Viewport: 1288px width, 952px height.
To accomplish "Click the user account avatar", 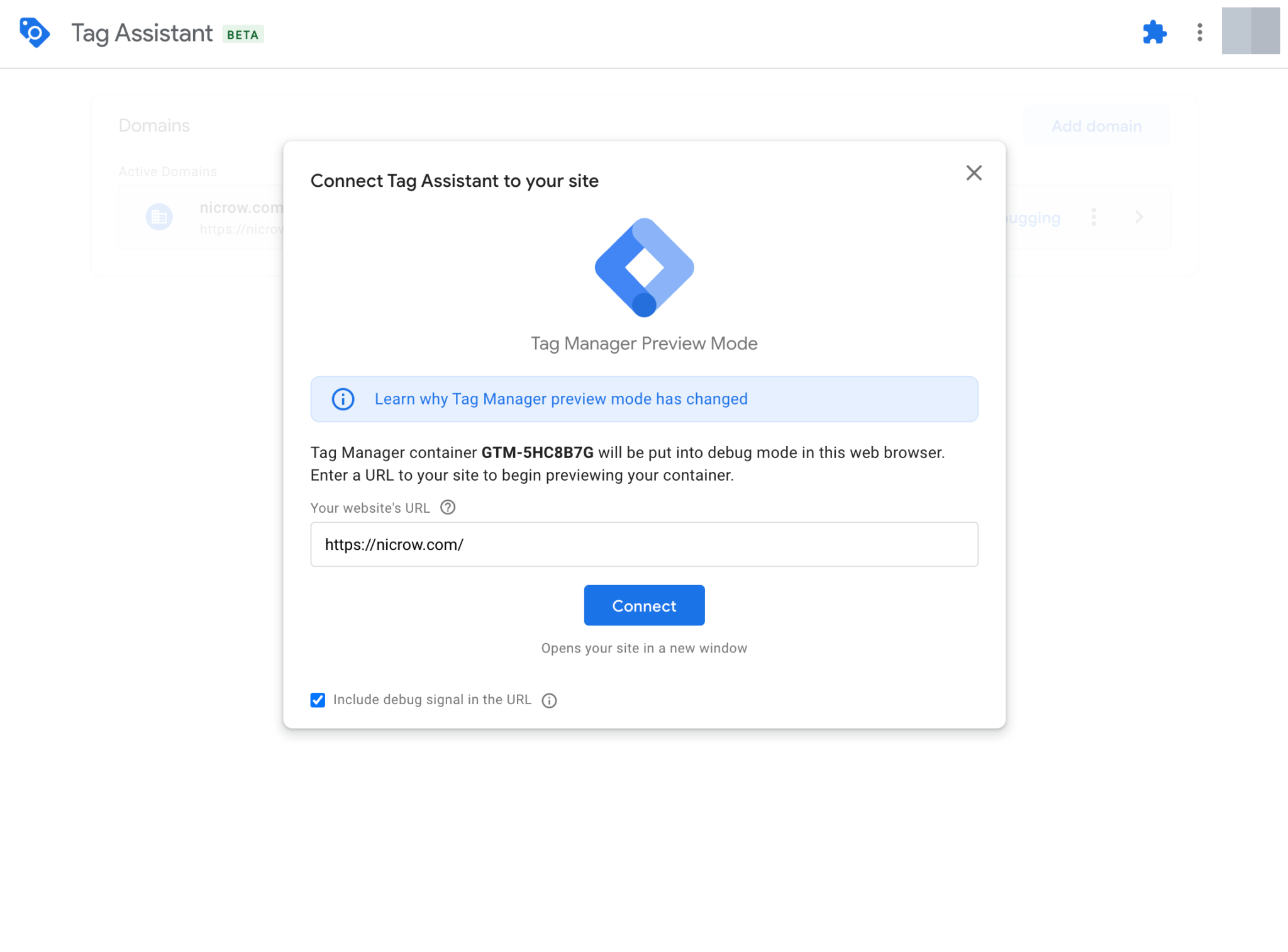I will pos(1250,31).
